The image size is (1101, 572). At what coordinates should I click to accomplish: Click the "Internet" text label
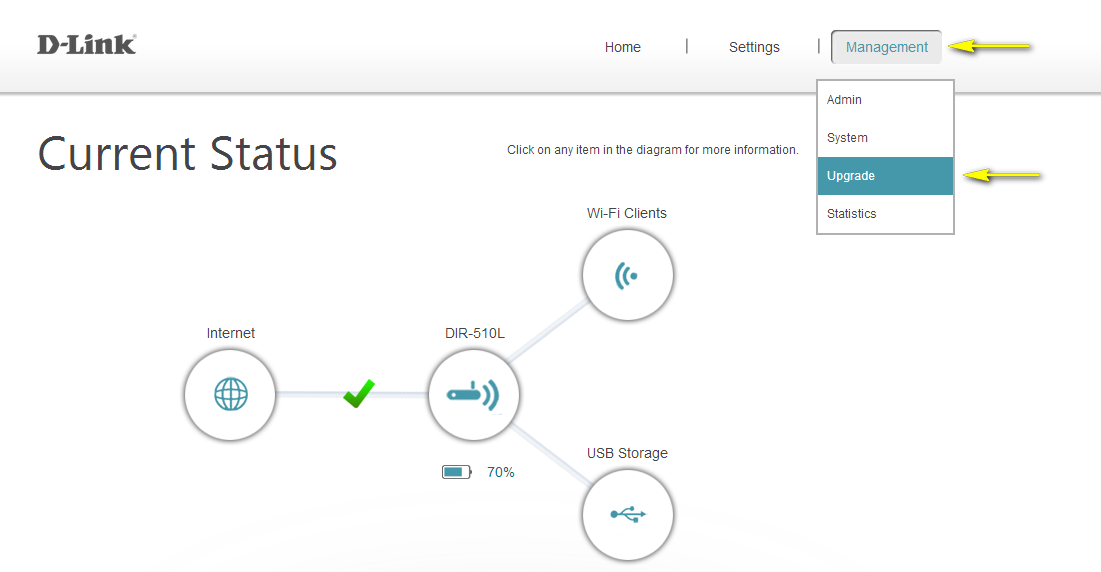pos(230,333)
